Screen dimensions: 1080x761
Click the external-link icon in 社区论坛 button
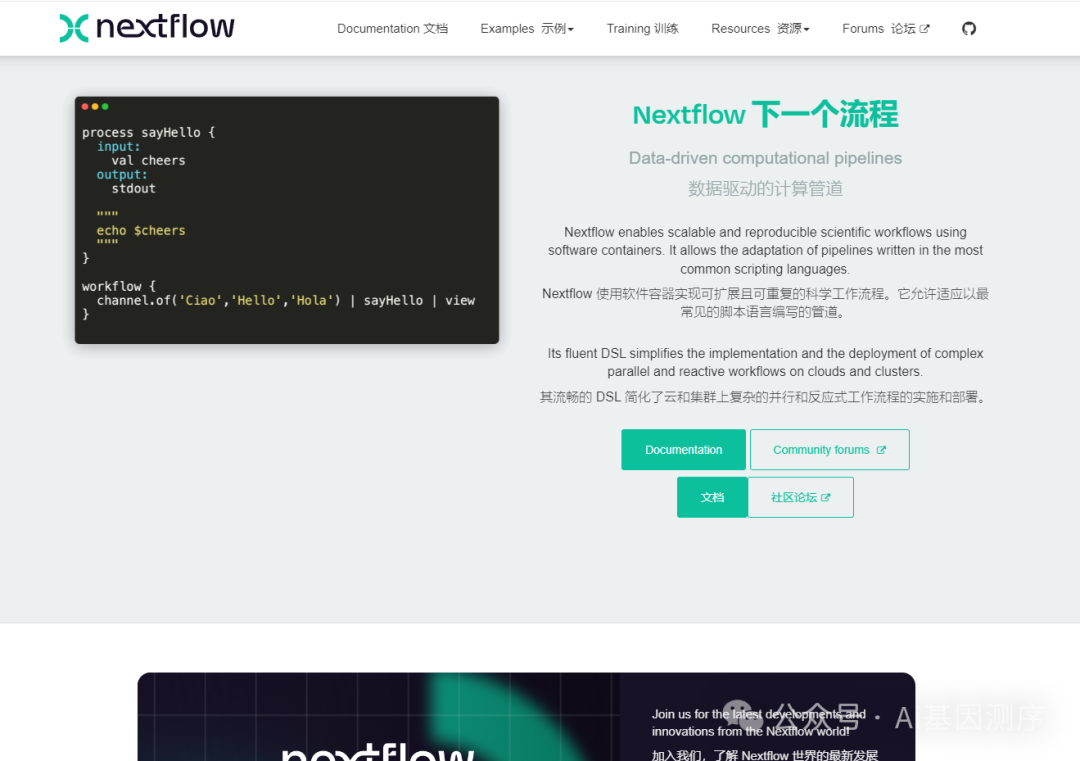point(826,497)
